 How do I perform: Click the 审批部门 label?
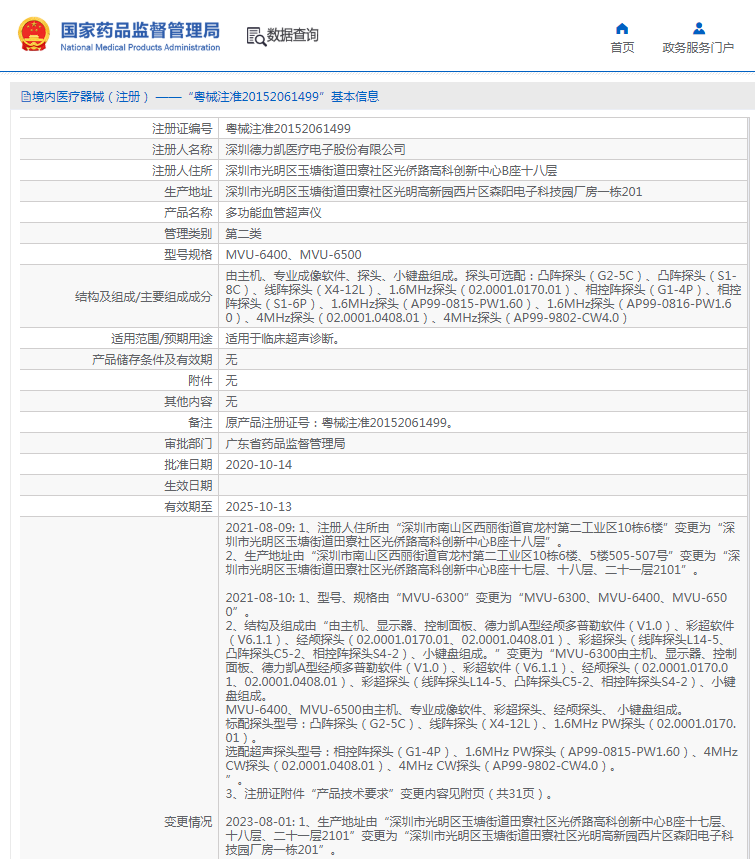(x=188, y=444)
